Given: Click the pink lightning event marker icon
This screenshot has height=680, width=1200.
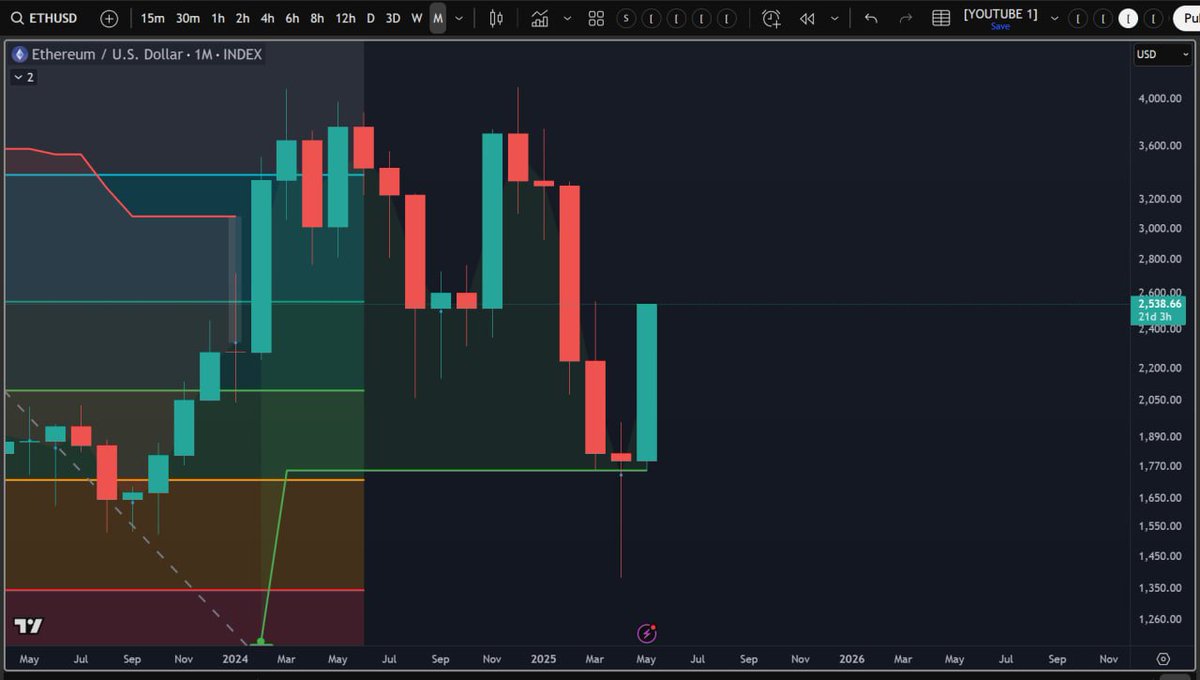Looking at the screenshot, I should point(647,633).
